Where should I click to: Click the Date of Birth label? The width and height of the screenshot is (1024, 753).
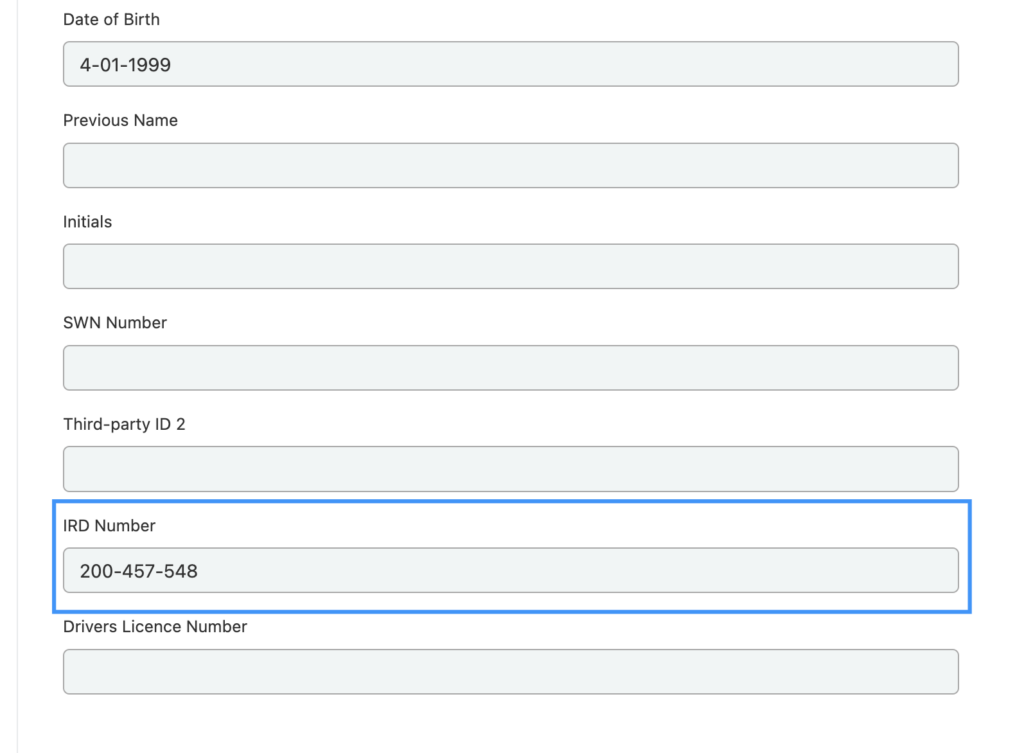[111, 20]
